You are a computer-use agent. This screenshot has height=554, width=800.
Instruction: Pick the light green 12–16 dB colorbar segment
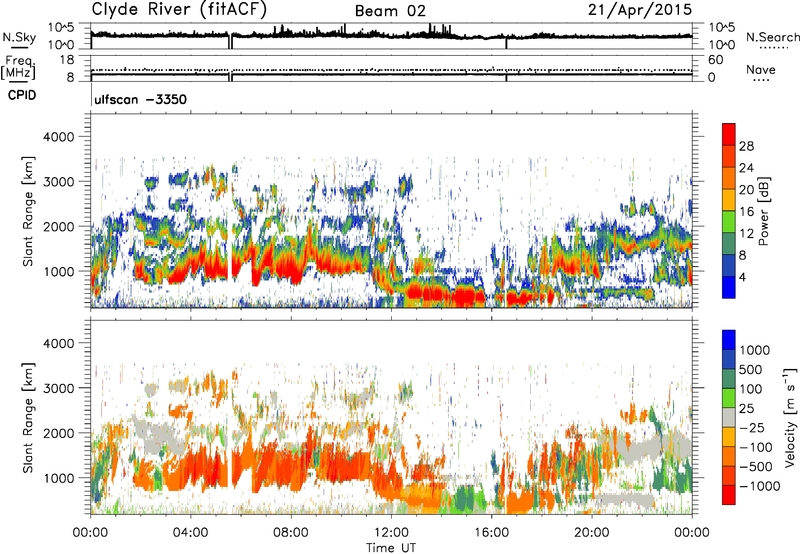click(x=729, y=222)
